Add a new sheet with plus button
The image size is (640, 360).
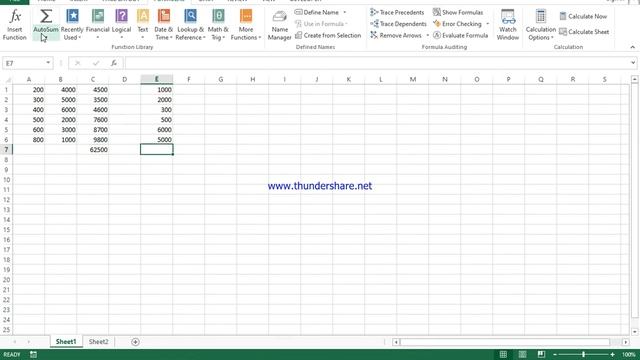coord(135,342)
